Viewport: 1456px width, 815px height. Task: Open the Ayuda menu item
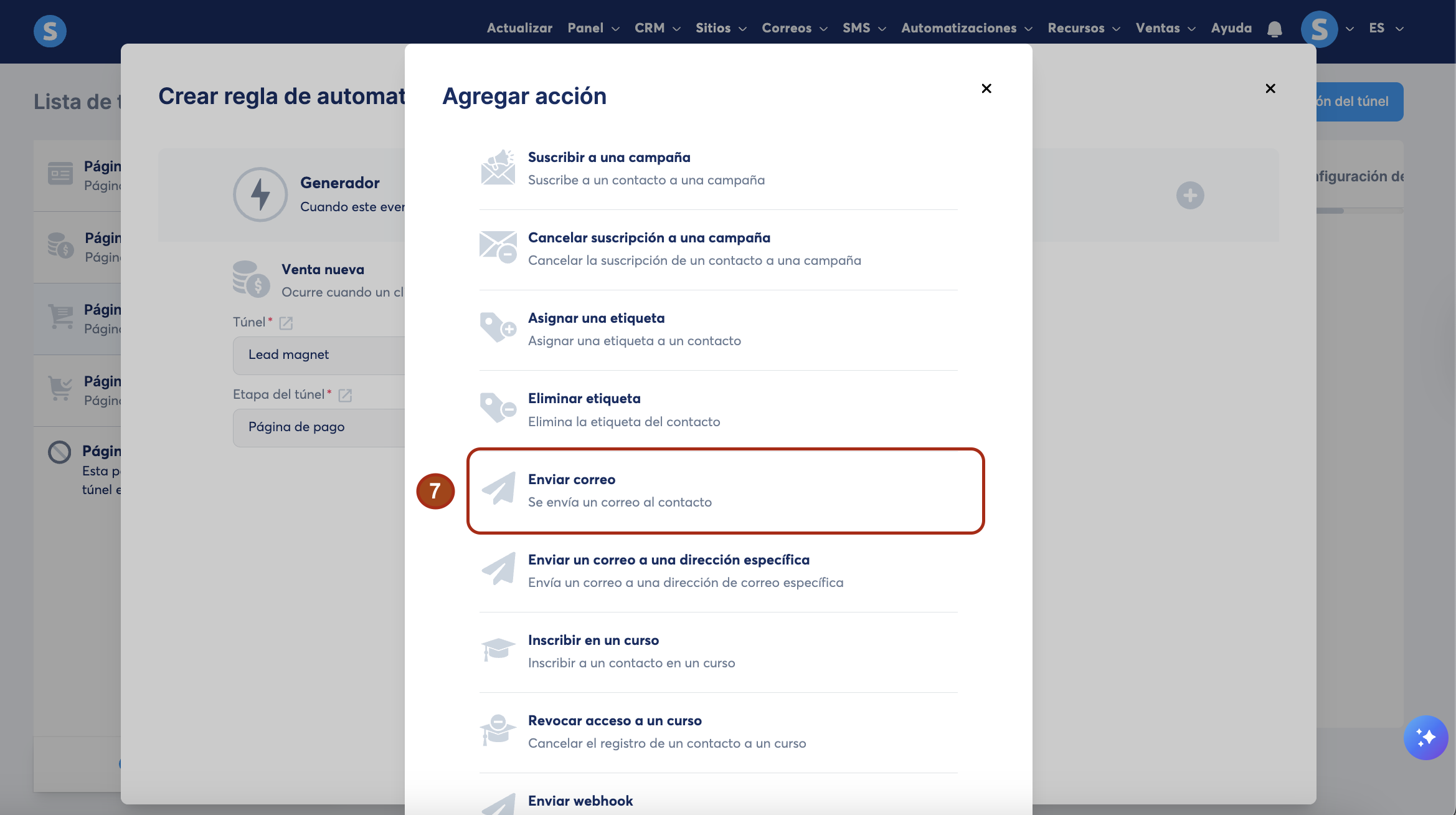pos(1231,29)
